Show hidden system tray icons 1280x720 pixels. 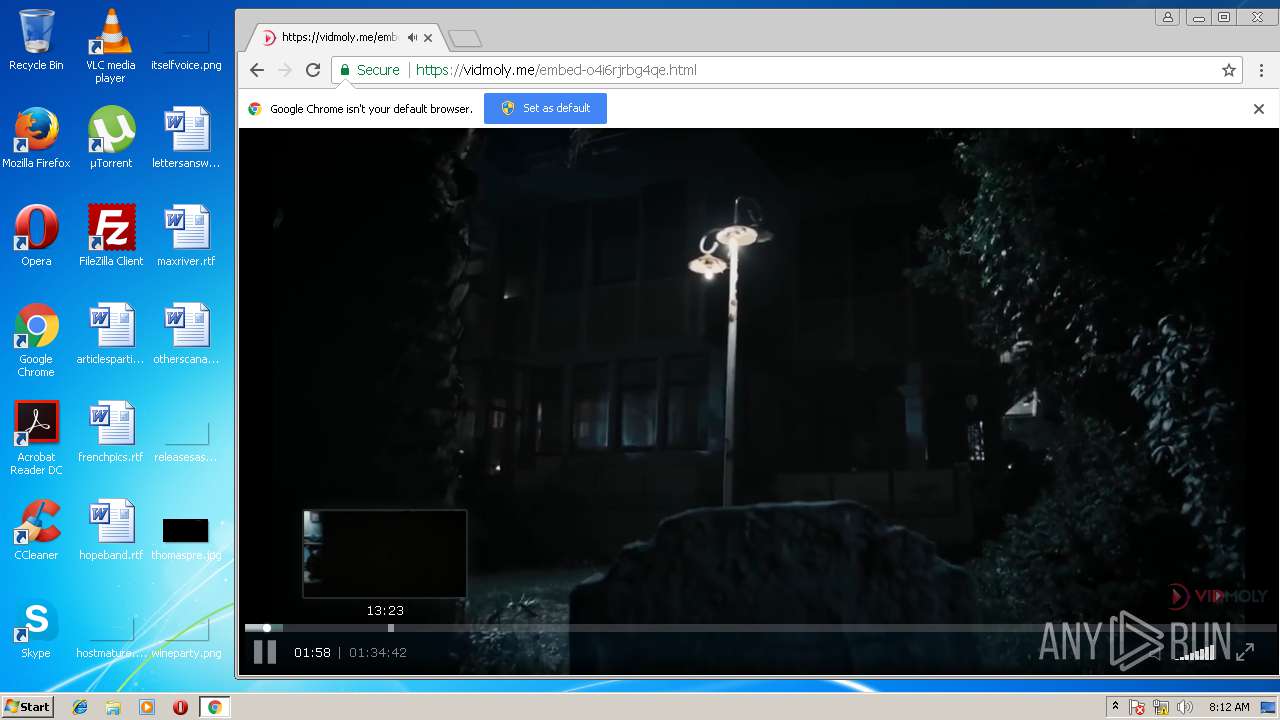1116,707
